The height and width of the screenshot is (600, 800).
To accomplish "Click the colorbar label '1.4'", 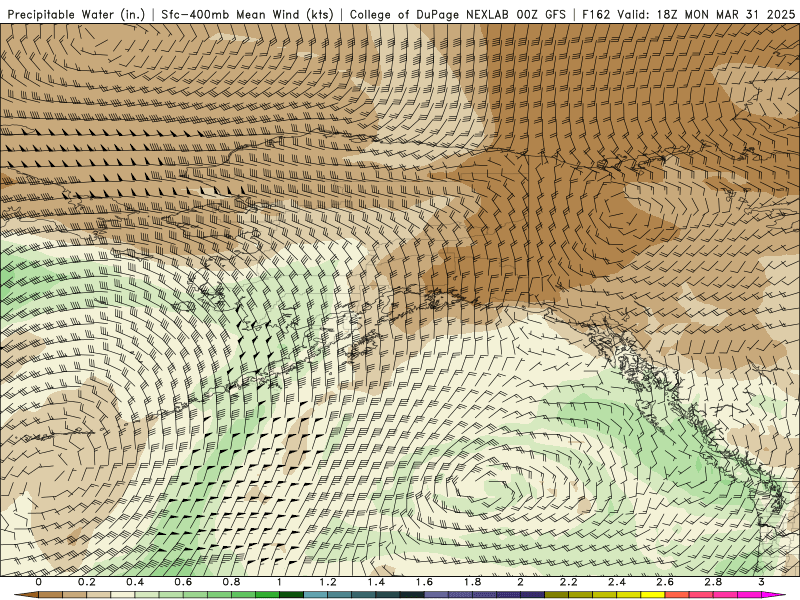I will point(376,582).
